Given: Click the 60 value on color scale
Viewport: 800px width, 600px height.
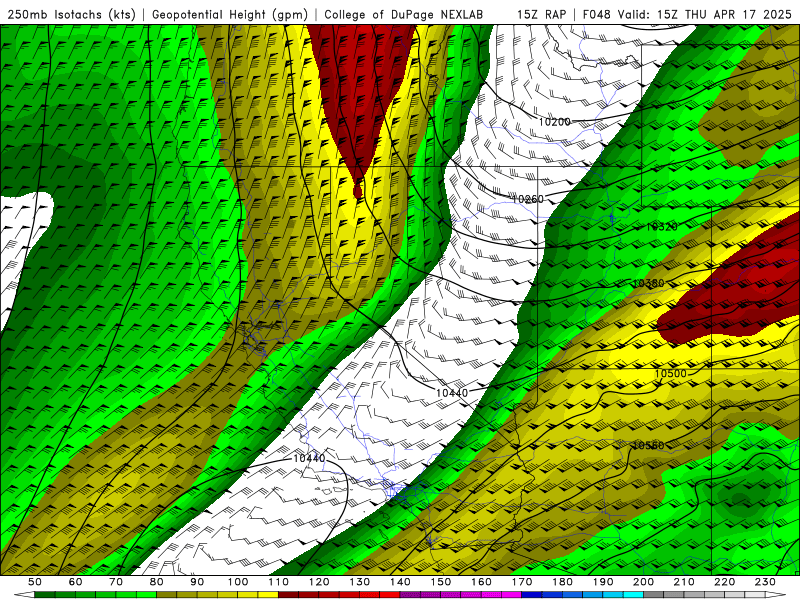Looking at the screenshot, I should coord(76,582).
